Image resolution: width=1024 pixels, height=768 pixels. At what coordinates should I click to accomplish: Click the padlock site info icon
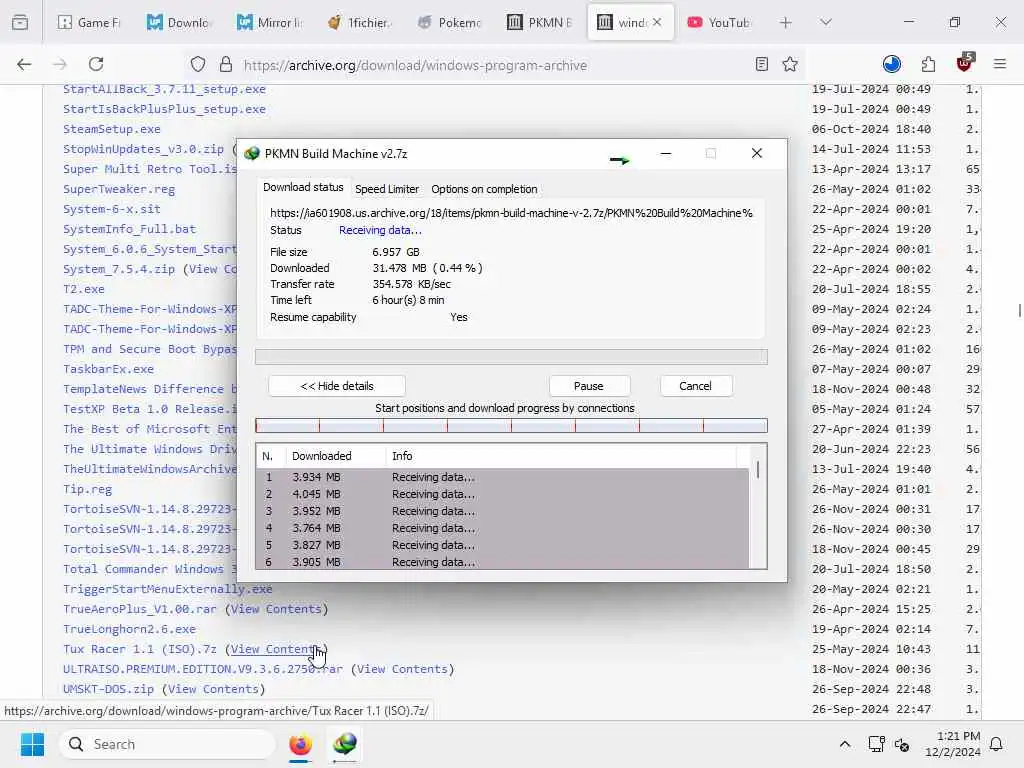point(226,64)
